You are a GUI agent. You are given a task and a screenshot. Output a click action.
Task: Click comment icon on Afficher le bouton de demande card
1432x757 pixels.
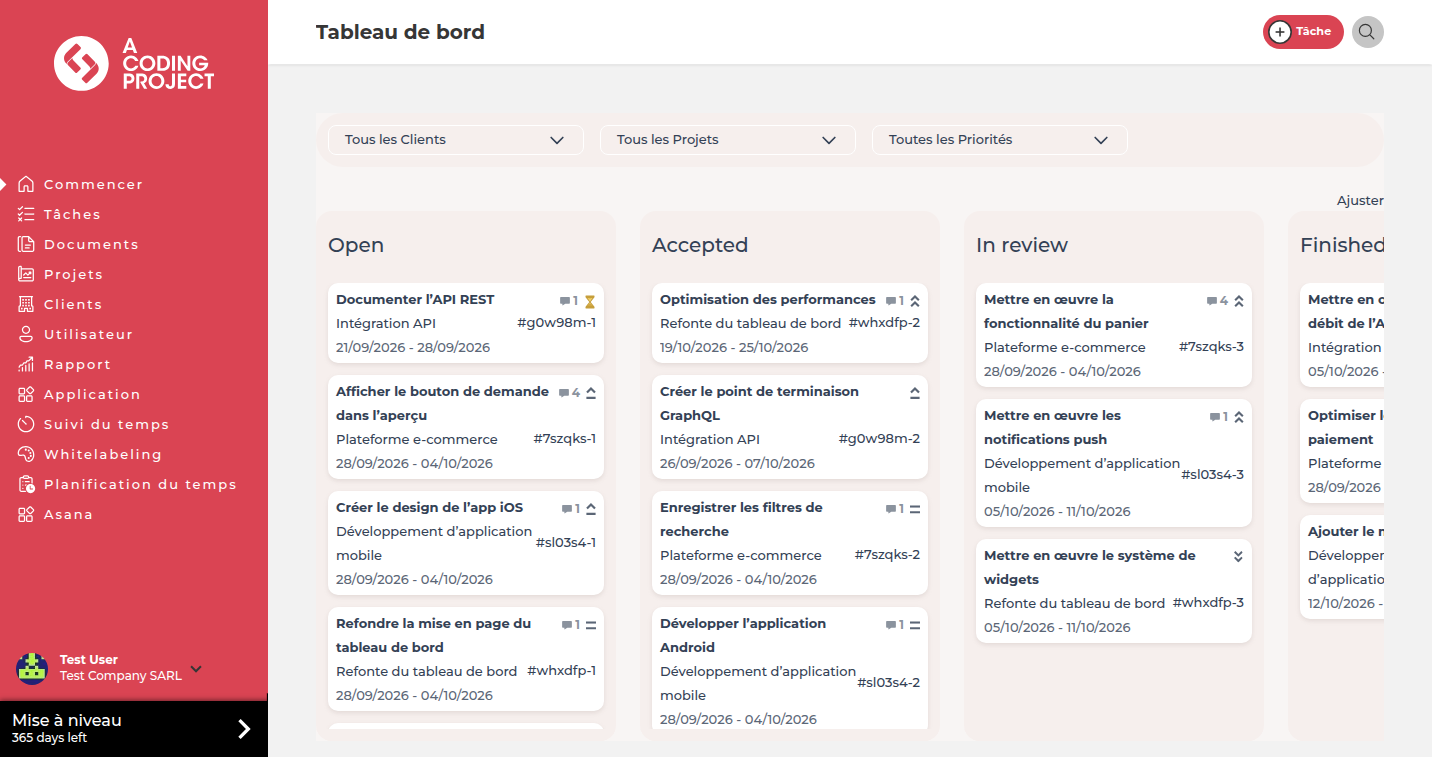pyautogui.click(x=564, y=393)
